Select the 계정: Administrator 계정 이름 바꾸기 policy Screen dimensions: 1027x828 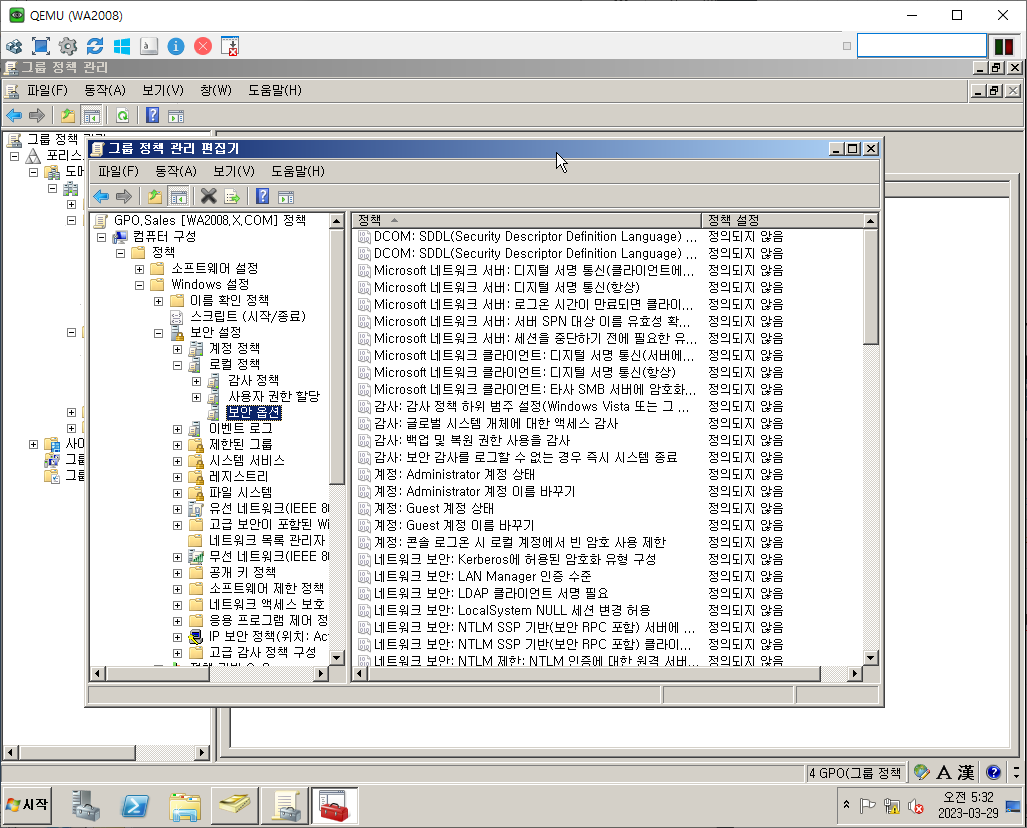point(474,491)
